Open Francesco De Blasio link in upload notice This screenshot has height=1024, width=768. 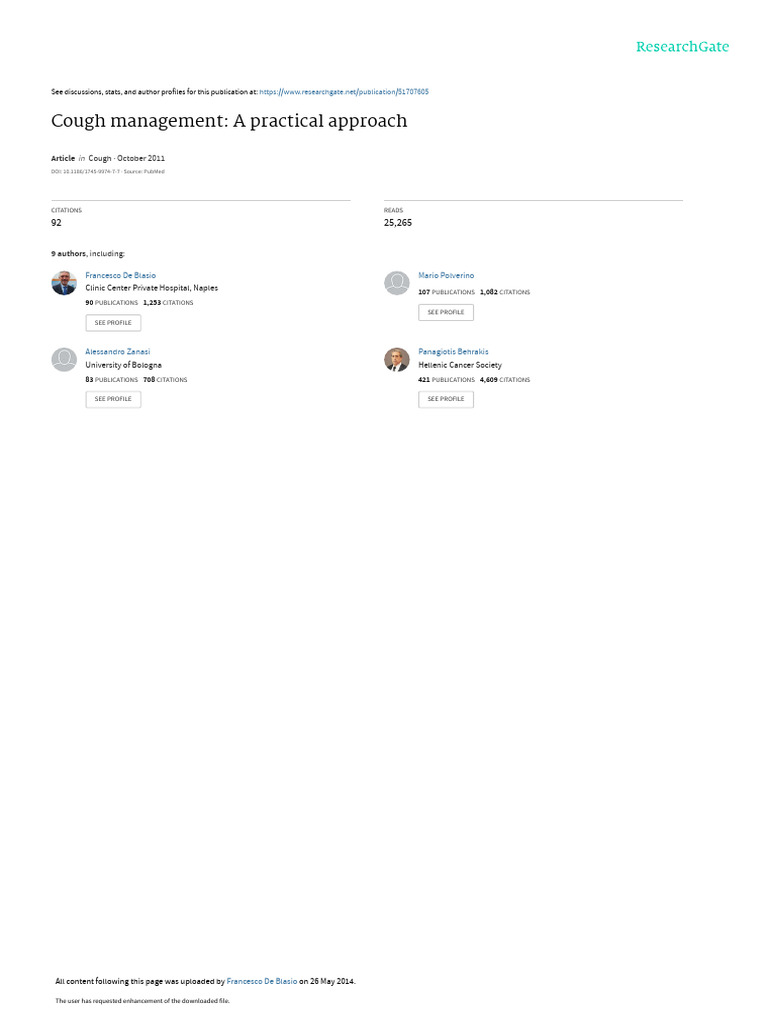point(262,981)
